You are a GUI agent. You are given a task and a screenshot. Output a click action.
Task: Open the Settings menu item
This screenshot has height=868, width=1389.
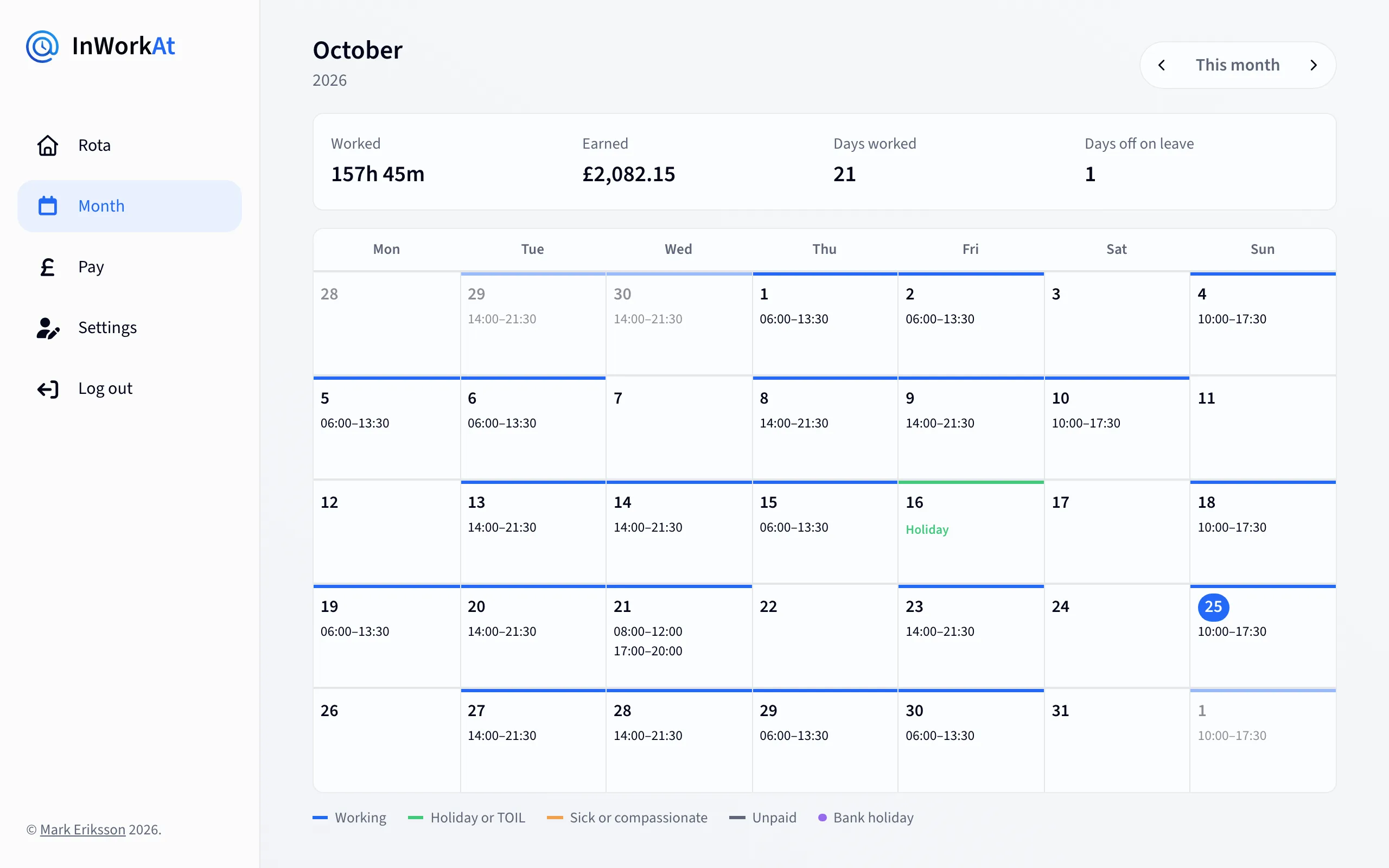(x=130, y=328)
